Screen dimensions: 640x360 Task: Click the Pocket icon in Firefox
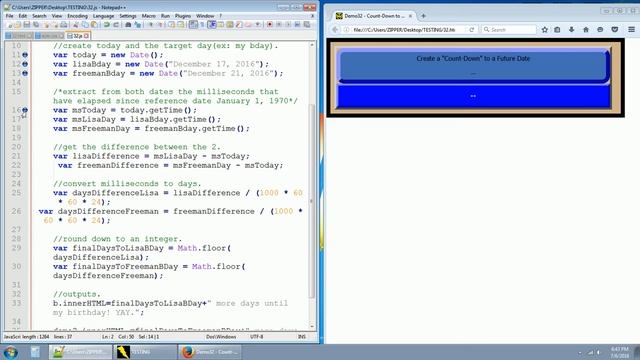click(x=615, y=30)
